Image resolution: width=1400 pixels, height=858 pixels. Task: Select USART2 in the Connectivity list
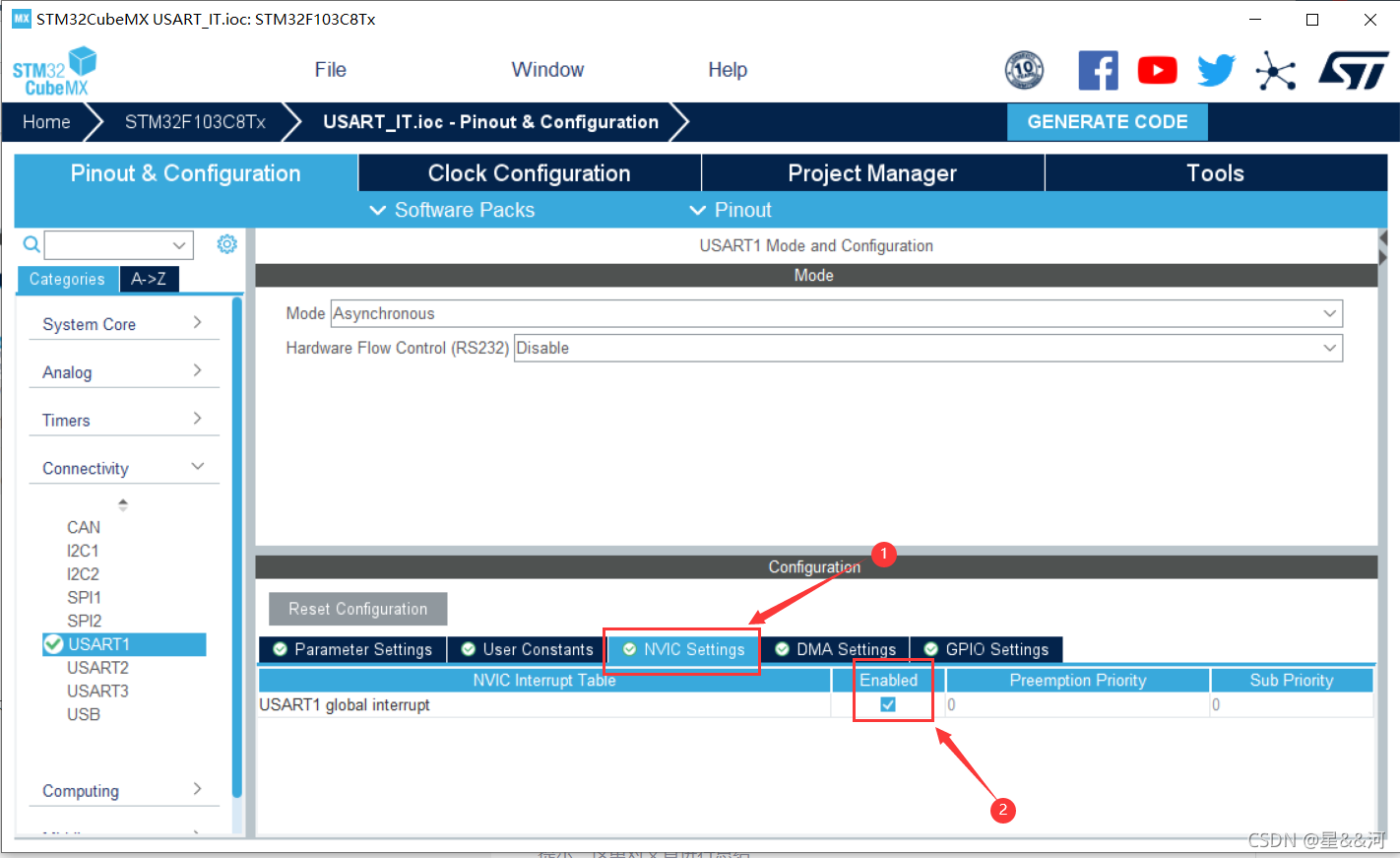click(97, 668)
